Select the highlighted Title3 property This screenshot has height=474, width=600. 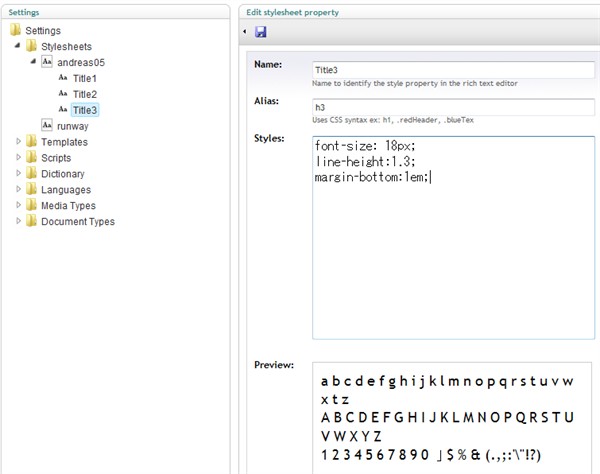[85, 110]
